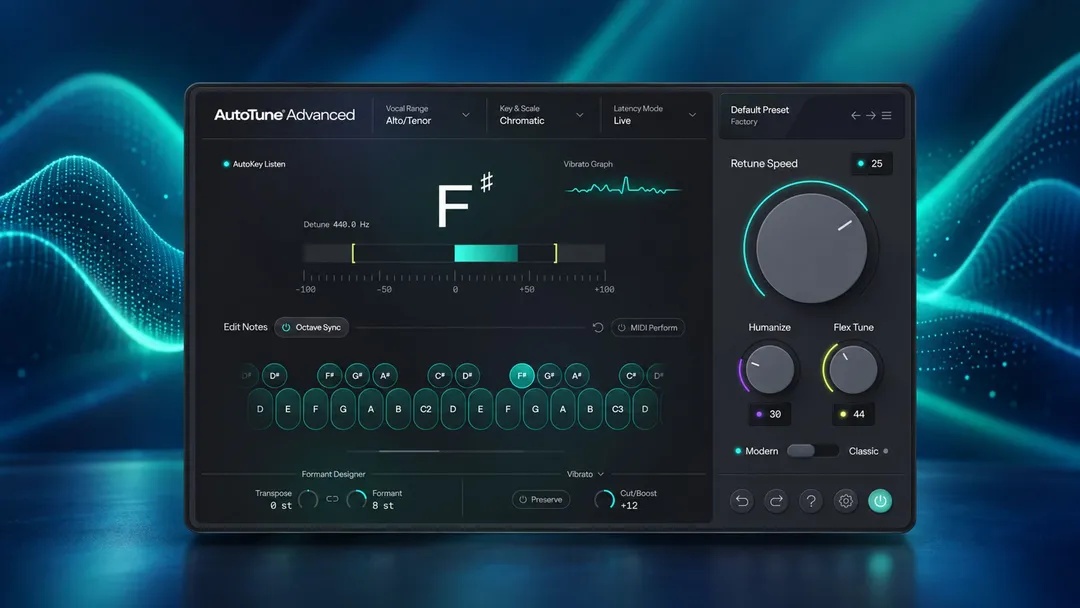Open settings with the gear icon
Viewport: 1080px width, 608px height.
pyautogui.click(x=846, y=501)
